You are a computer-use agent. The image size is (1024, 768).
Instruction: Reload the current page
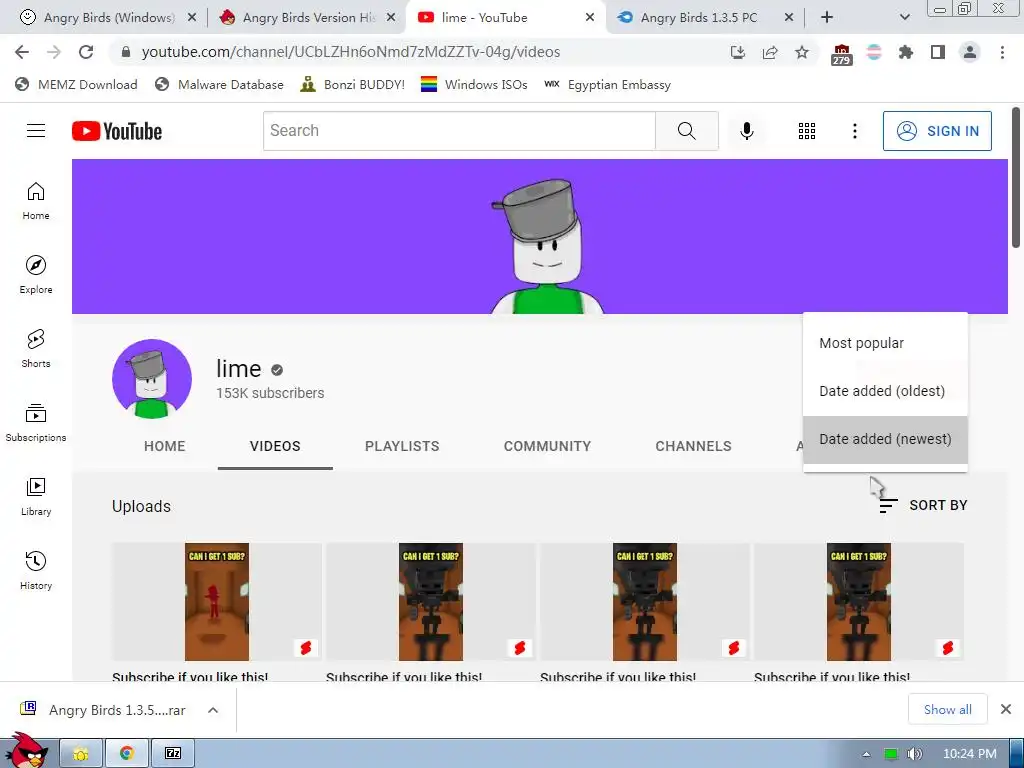tap(86, 52)
